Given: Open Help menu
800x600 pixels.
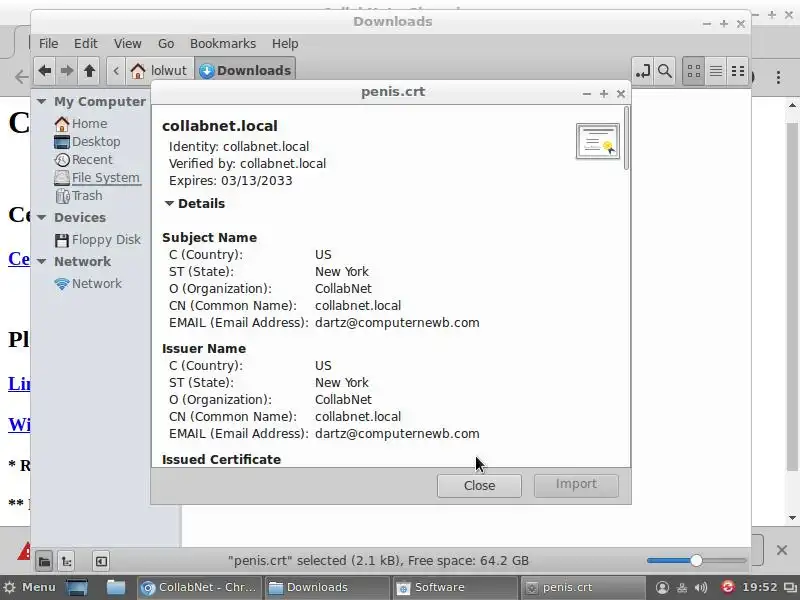Looking at the screenshot, I should tap(285, 43).
